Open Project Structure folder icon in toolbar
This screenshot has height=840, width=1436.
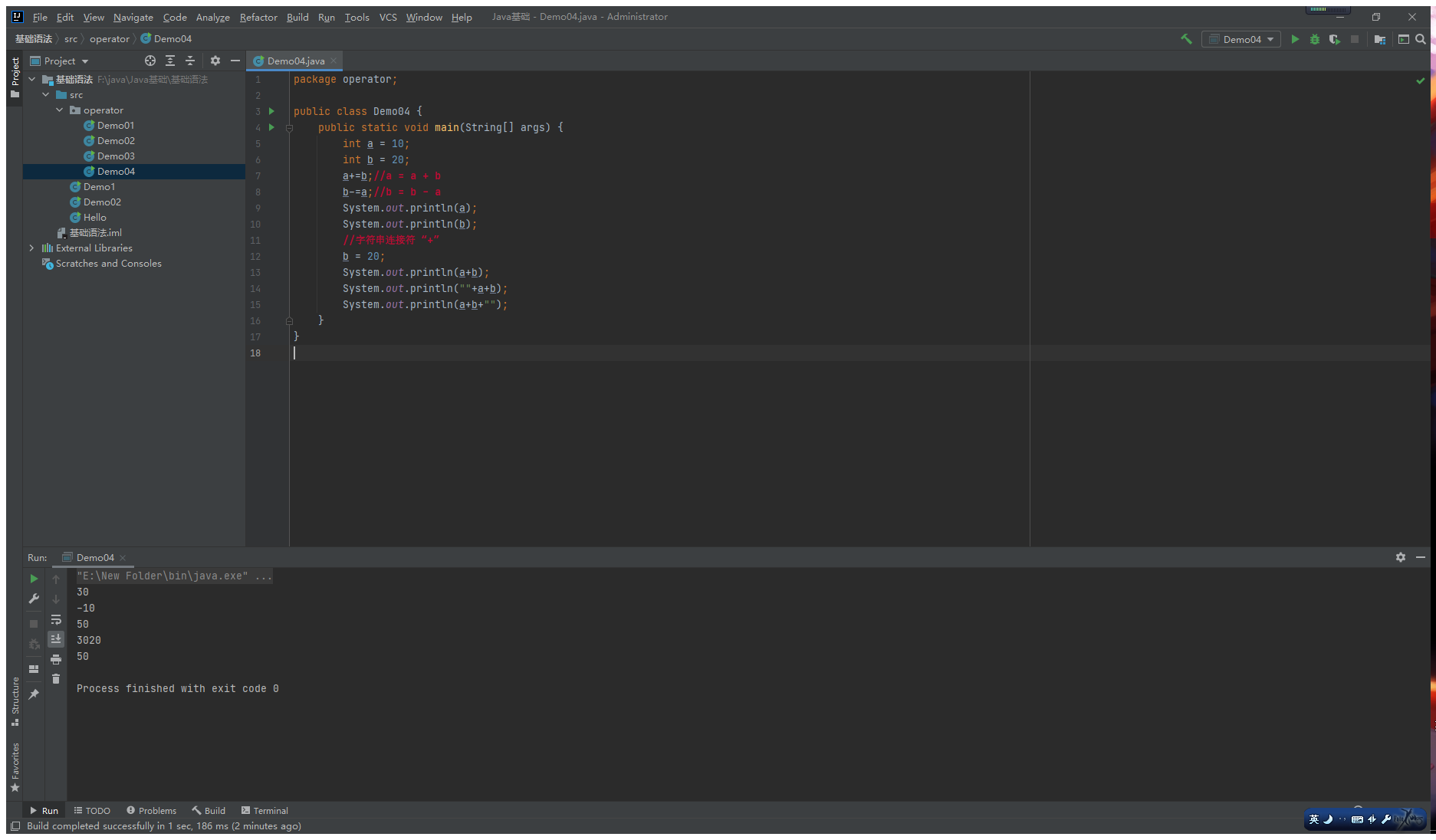click(x=1380, y=39)
